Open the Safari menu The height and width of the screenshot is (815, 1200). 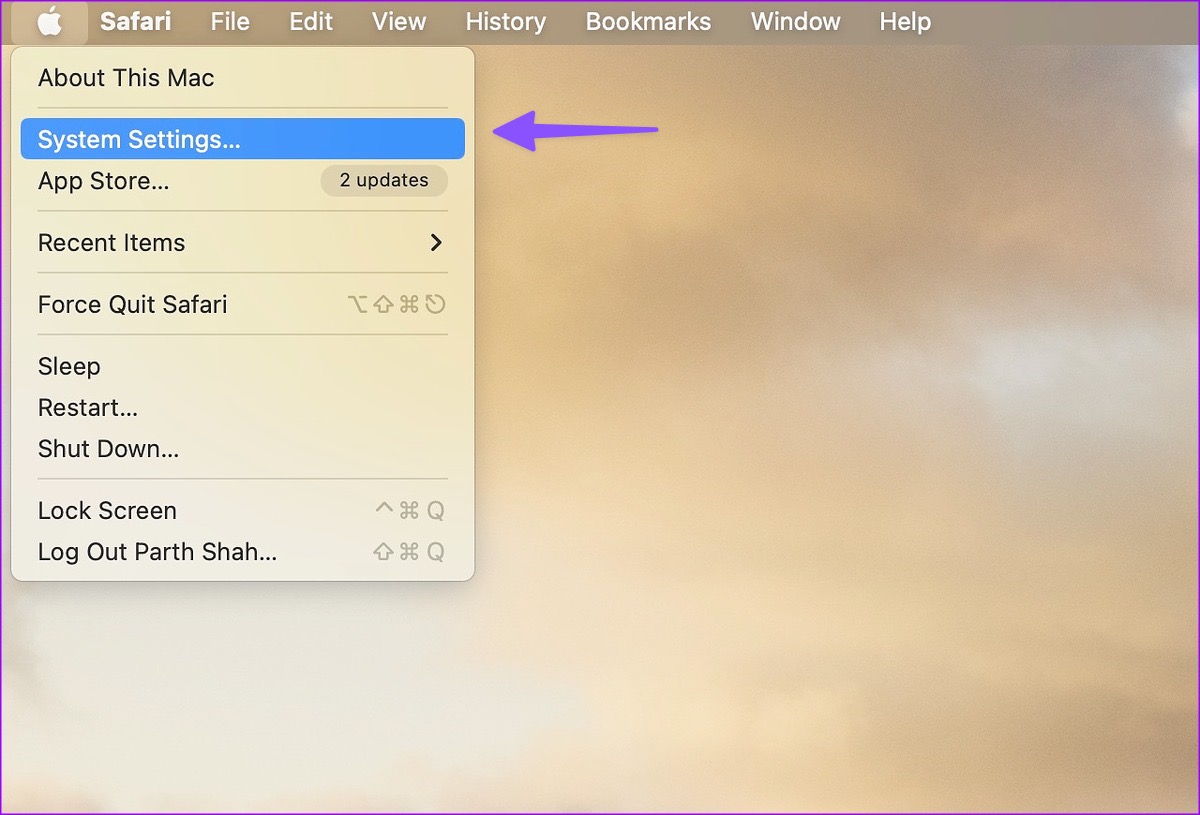pos(135,21)
